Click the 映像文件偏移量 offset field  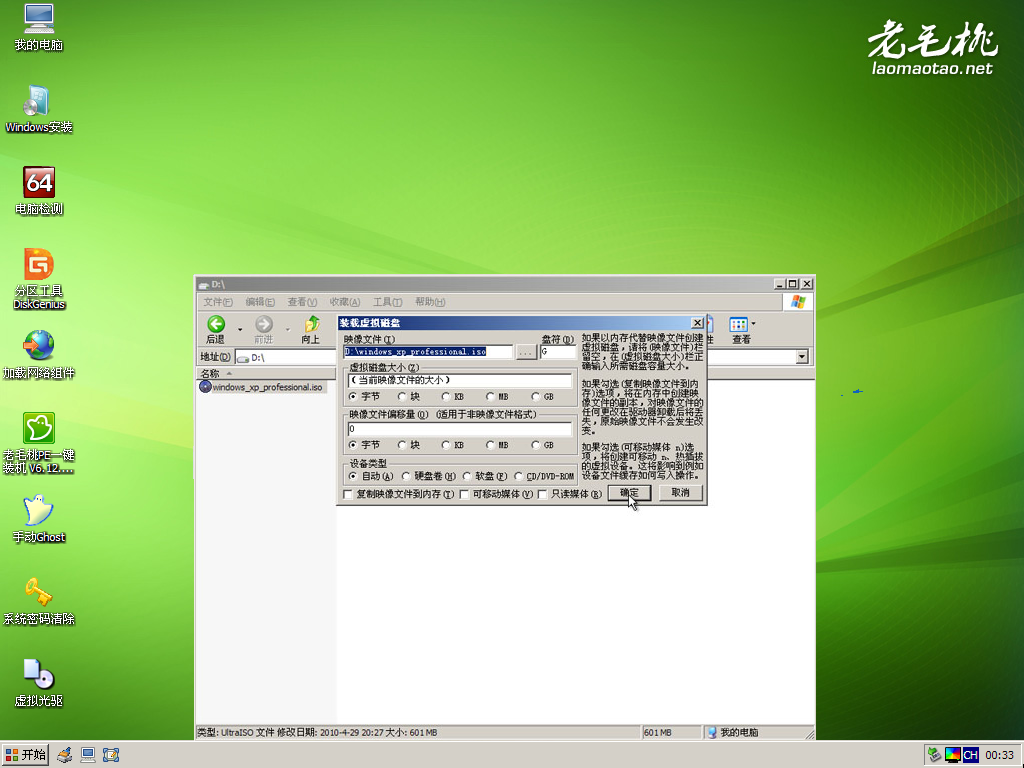[460, 428]
